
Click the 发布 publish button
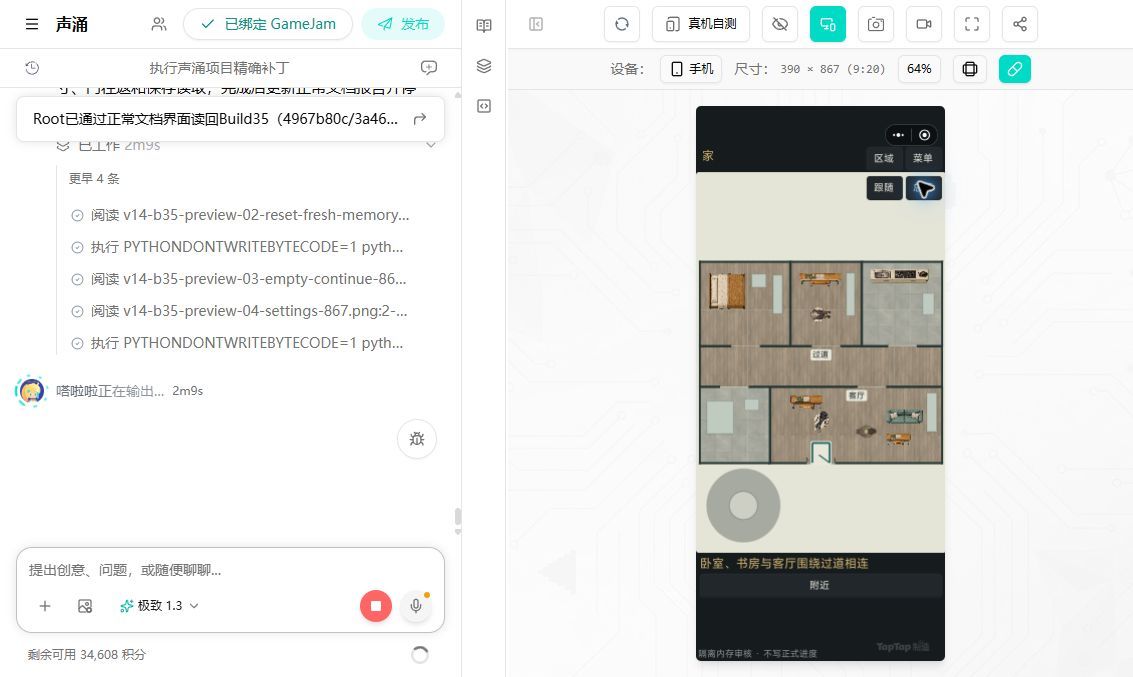(403, 24)
